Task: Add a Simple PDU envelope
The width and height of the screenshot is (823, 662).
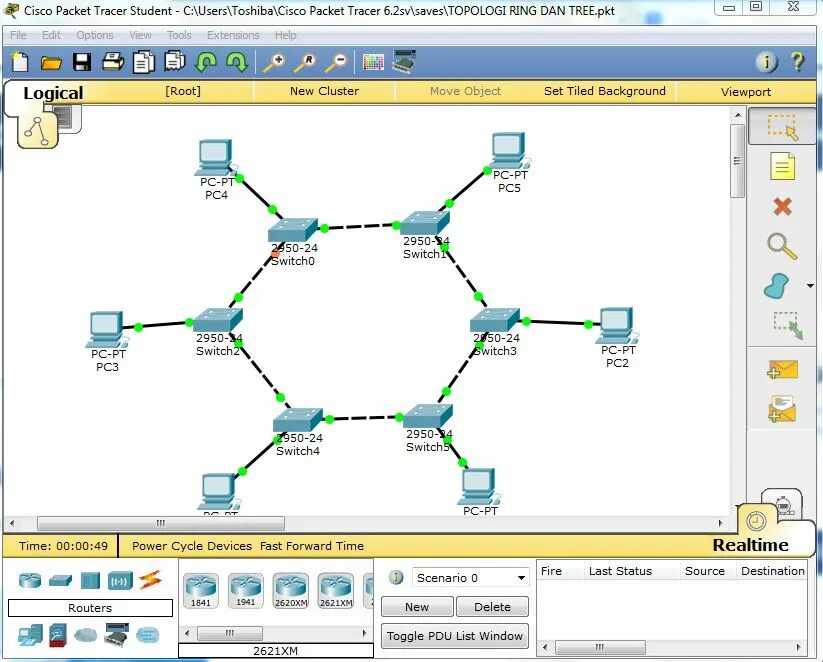Action: click(x=782, y=369)
